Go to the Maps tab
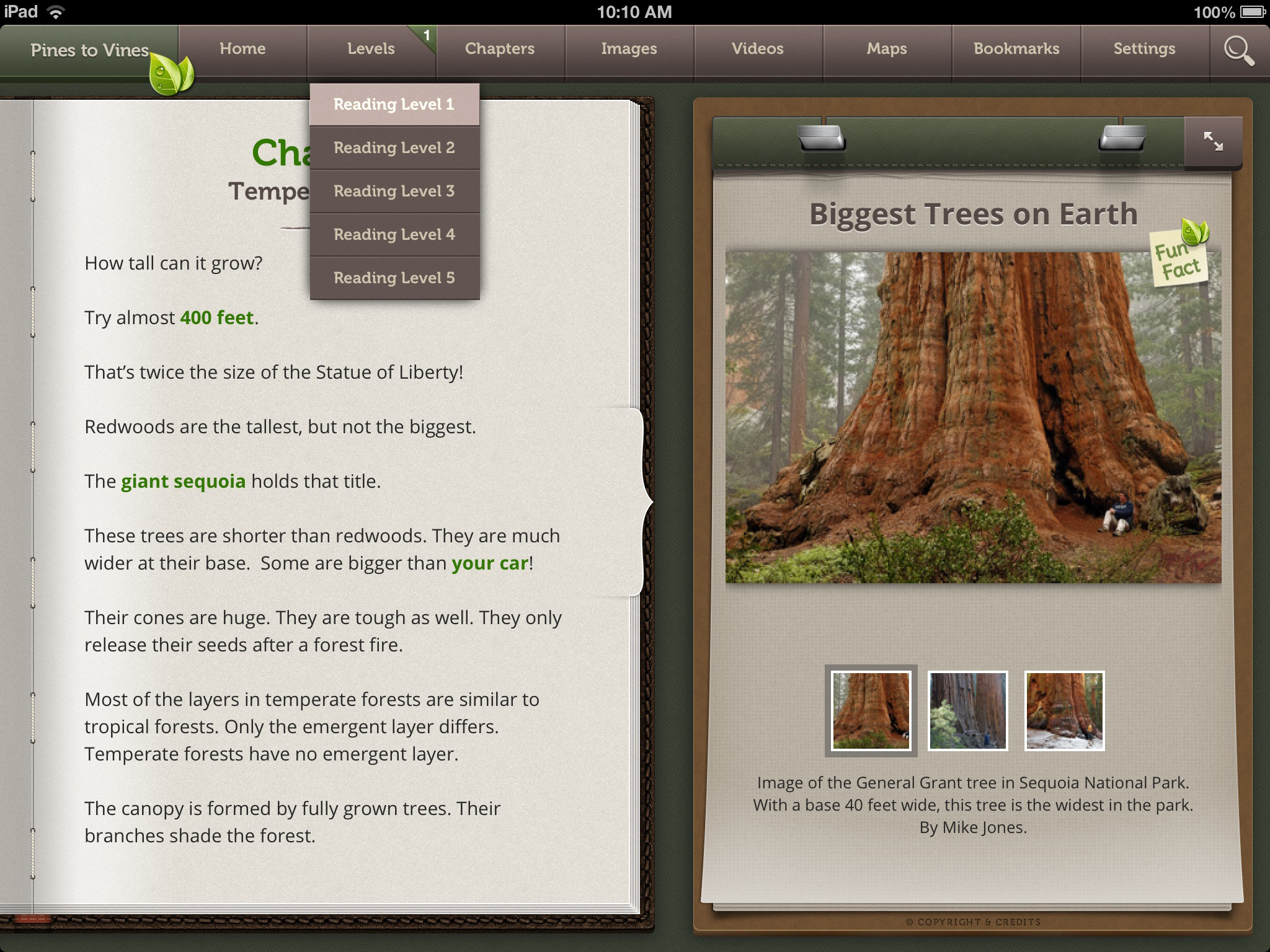This screenshot has width=1270, height=952. (887, 49)
